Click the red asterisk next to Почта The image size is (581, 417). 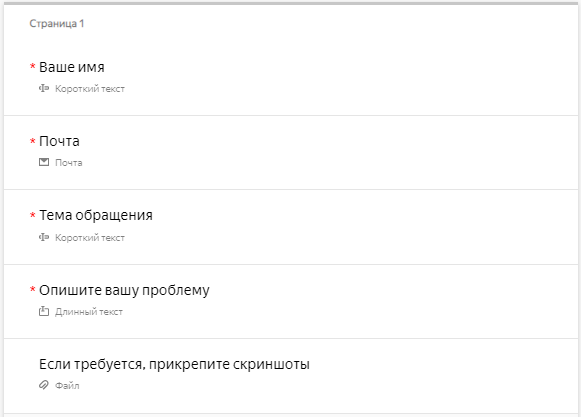point(33,140)
